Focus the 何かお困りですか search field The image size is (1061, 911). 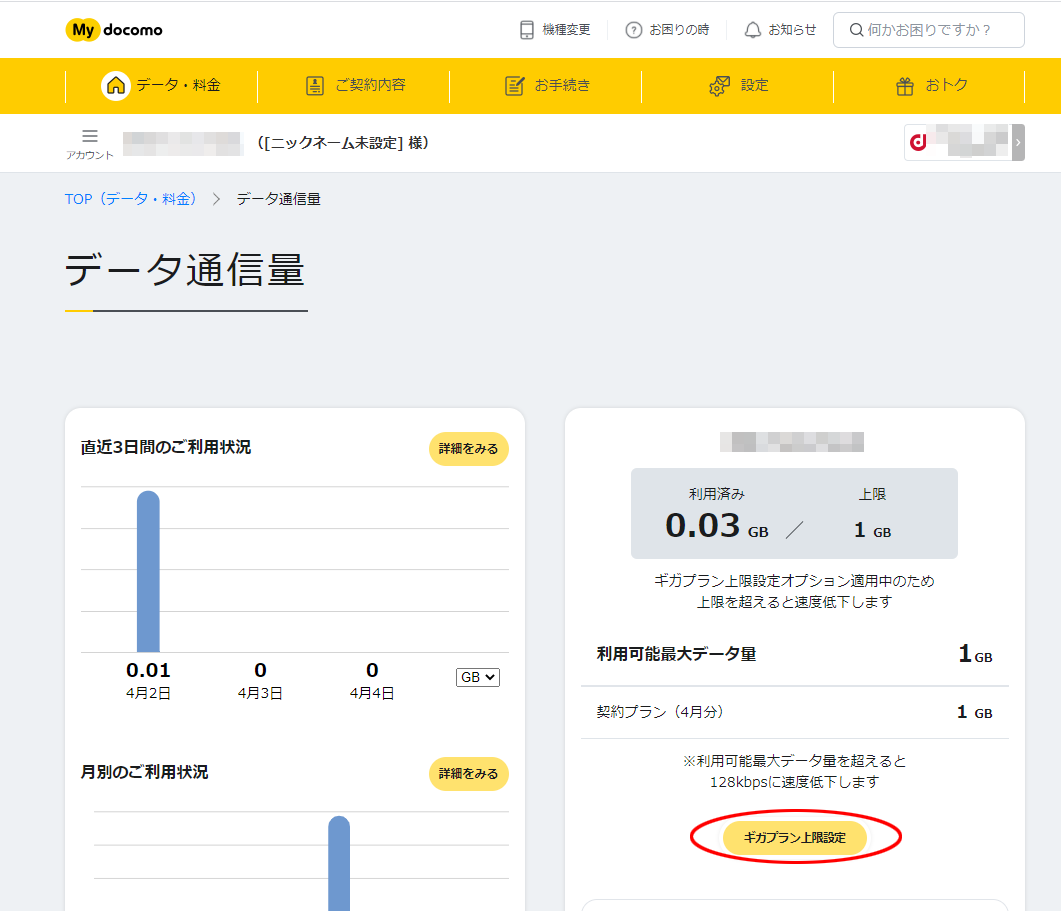click(928, 30)
